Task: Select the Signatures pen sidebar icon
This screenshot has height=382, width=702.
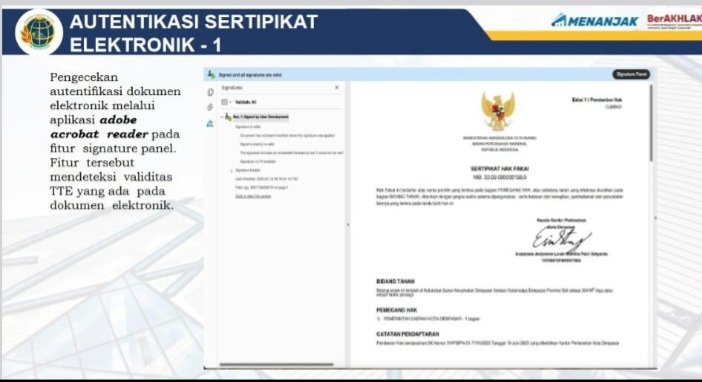Action: pos(210,124)
